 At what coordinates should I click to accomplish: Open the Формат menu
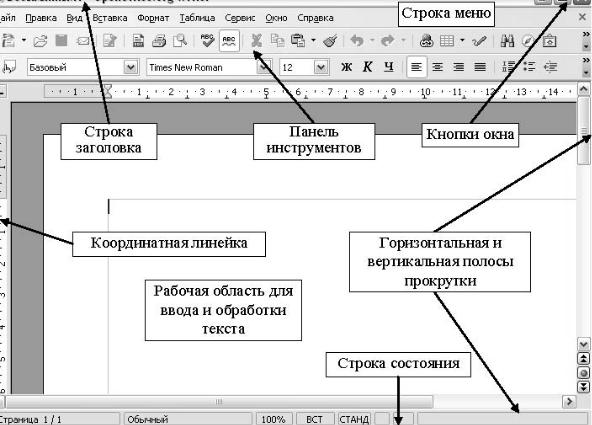(153, 18)
